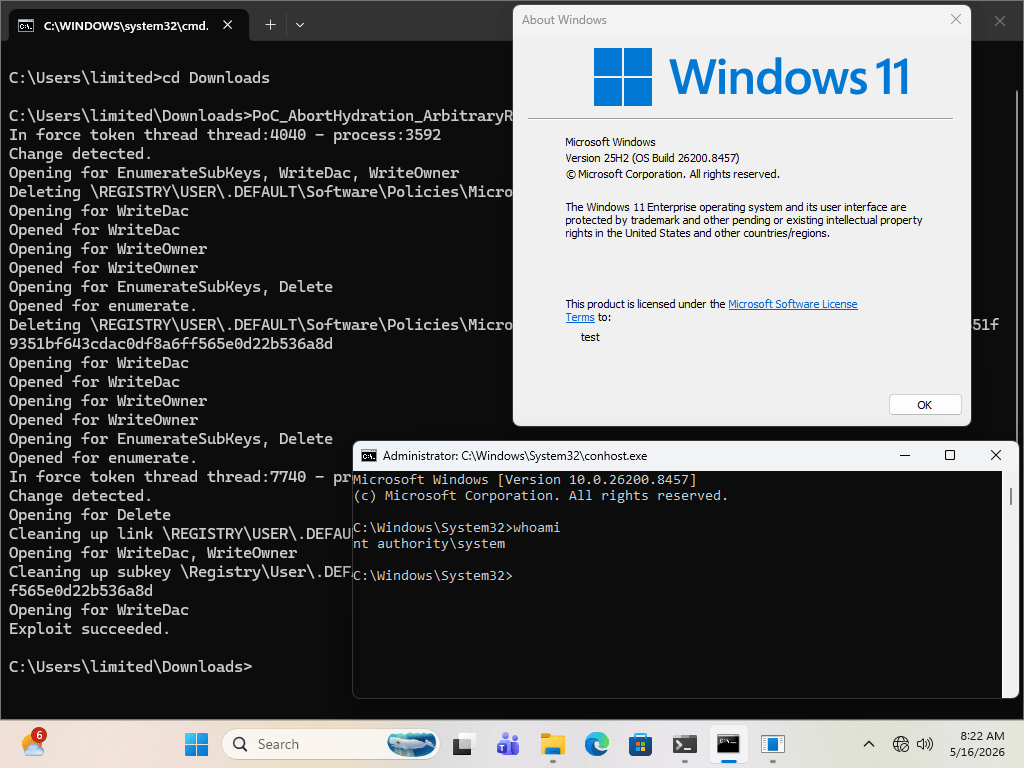Select the C:\WINDOWS\system32\cmd. tab
1024x768 pixels.
coord(129,25)
